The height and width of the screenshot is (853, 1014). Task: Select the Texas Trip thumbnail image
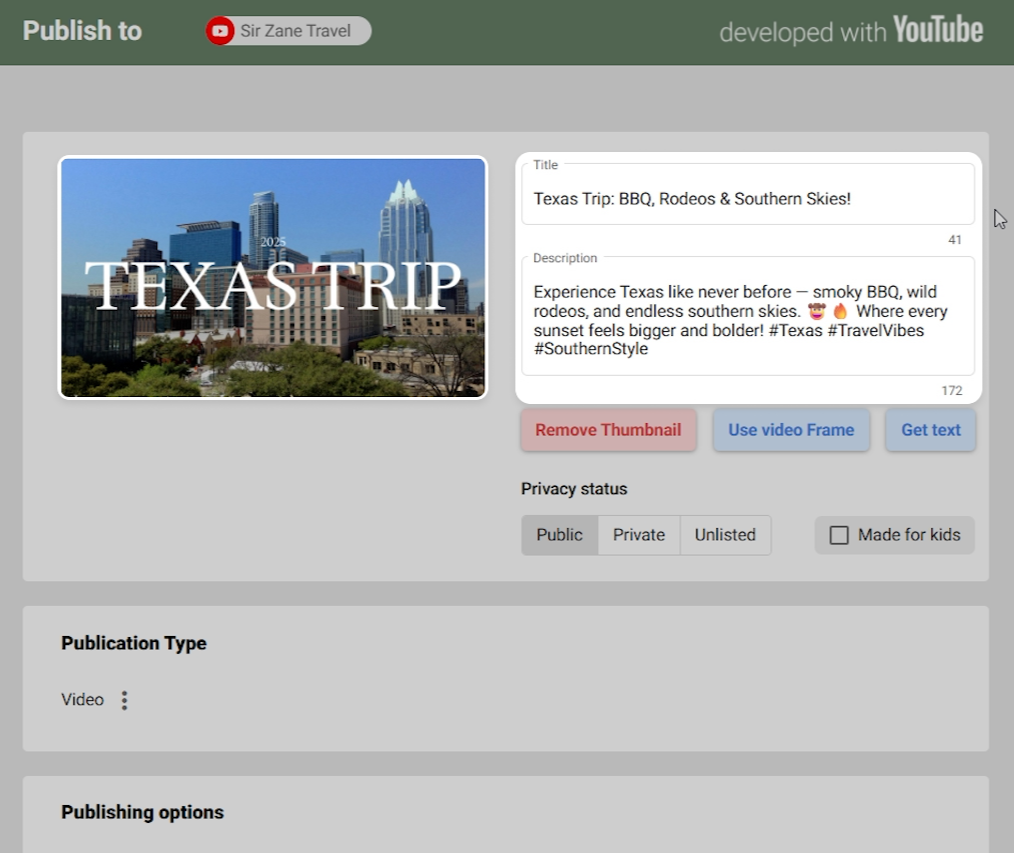(273, 277)
